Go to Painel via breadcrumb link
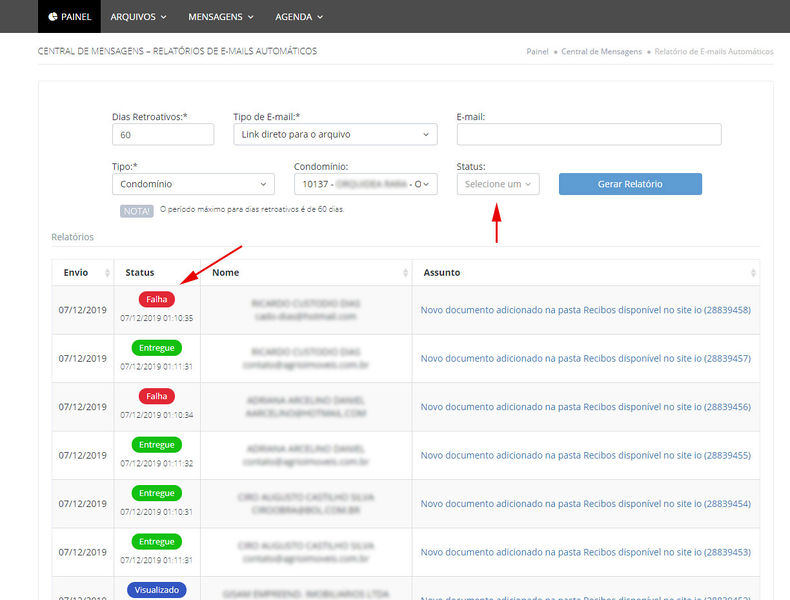 [x=537, y=51]
